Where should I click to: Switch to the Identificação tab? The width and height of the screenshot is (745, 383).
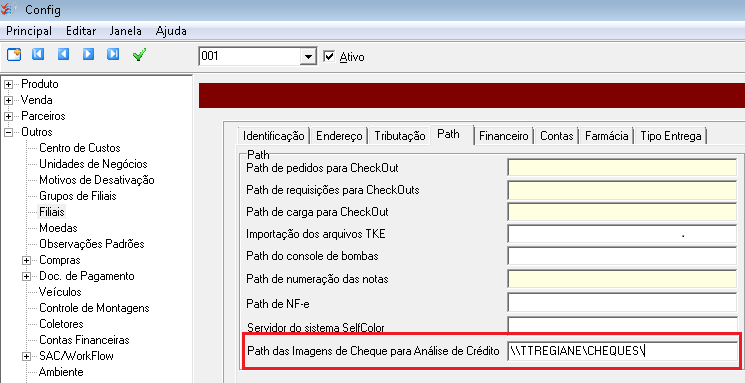tap(274, 136)
